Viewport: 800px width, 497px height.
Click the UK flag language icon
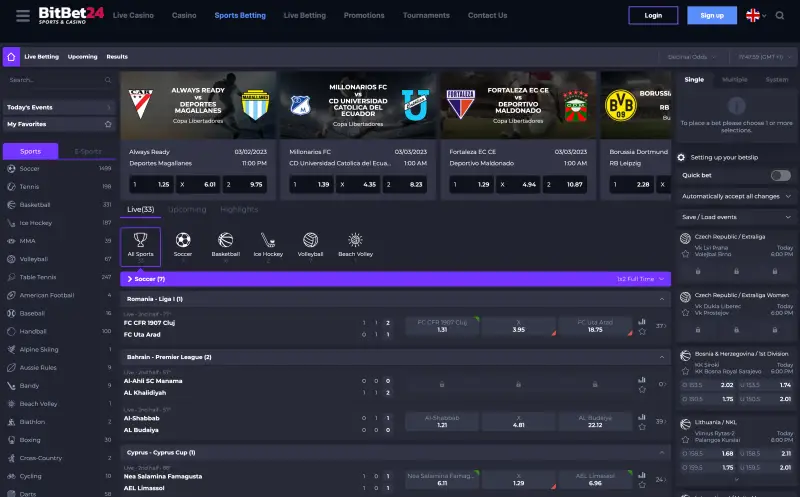[753, 15]
